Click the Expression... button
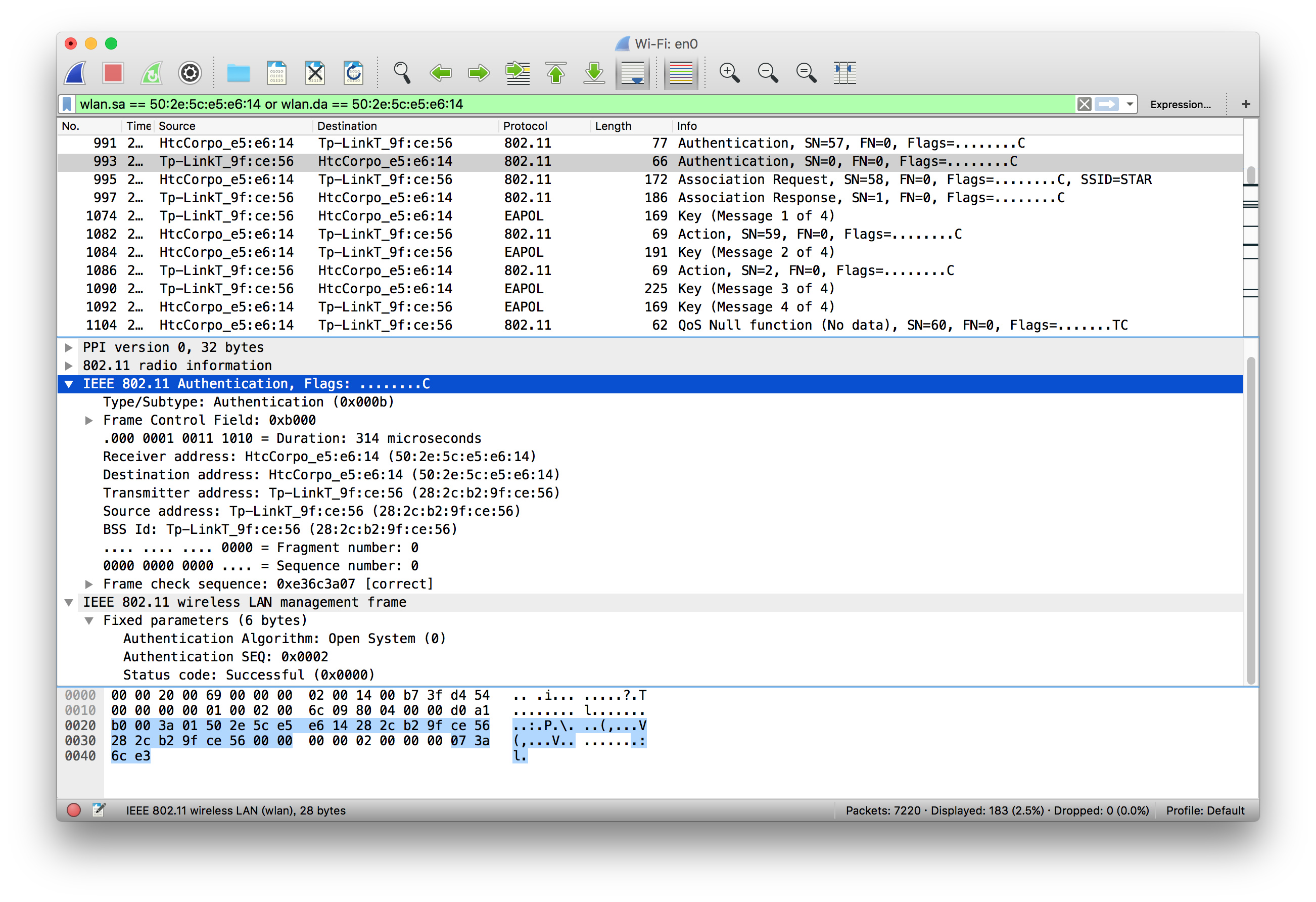Image resolution: width=1316 pixels, height=902 pixels. tap(1180, 104)
